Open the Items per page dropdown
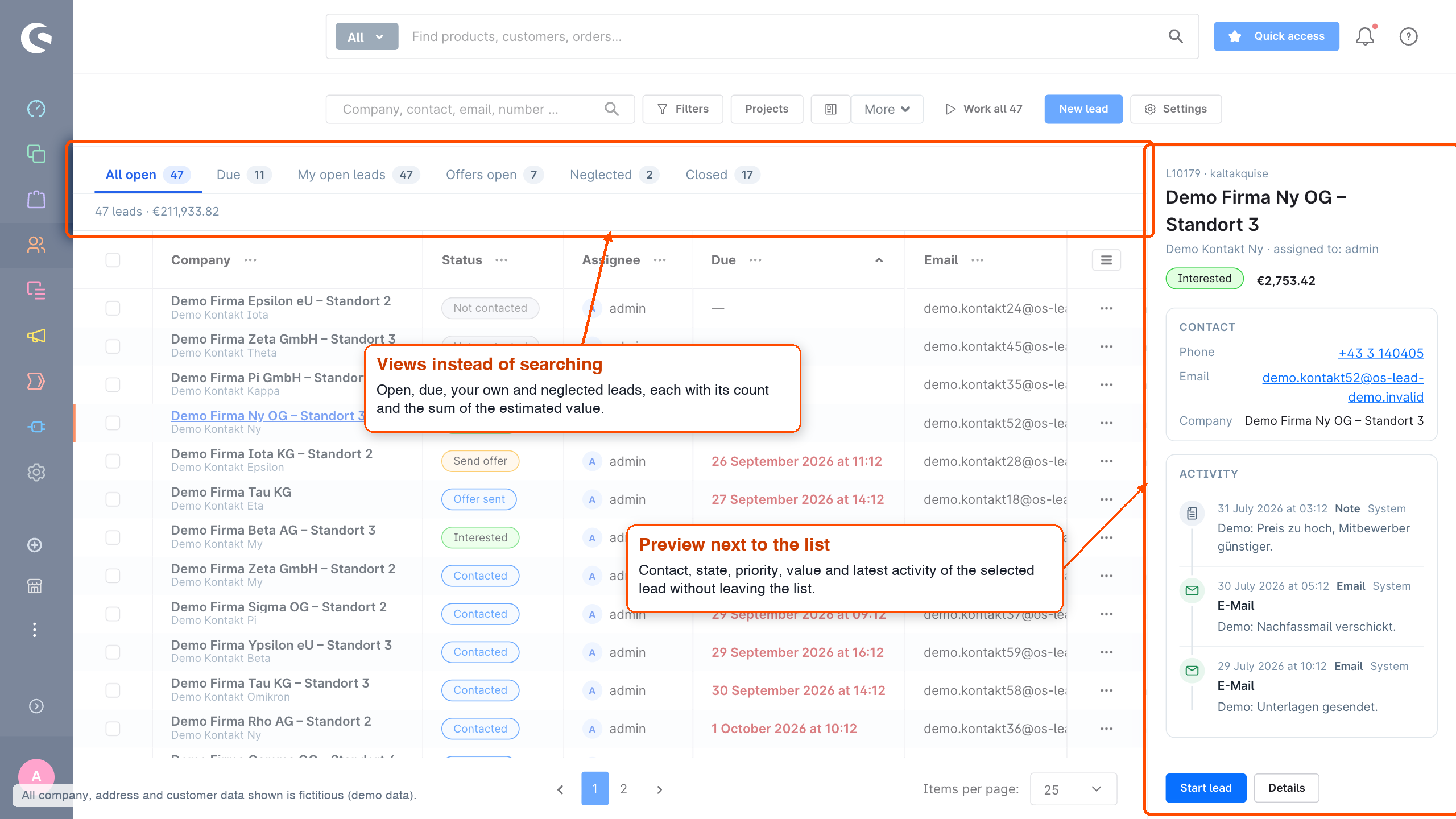1456x819 pixels. pyautogui.click(x=1073, y=789)
